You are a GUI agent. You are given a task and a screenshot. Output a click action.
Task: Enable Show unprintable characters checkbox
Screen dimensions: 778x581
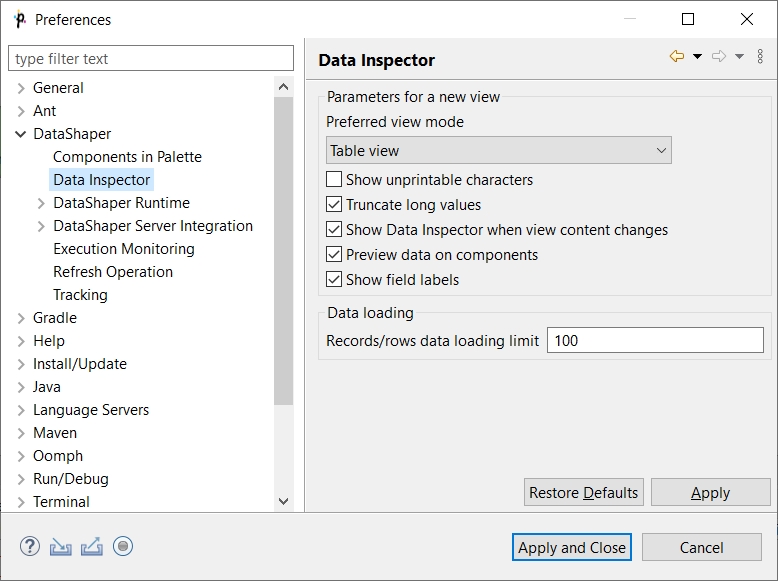(x=334, y=179)
